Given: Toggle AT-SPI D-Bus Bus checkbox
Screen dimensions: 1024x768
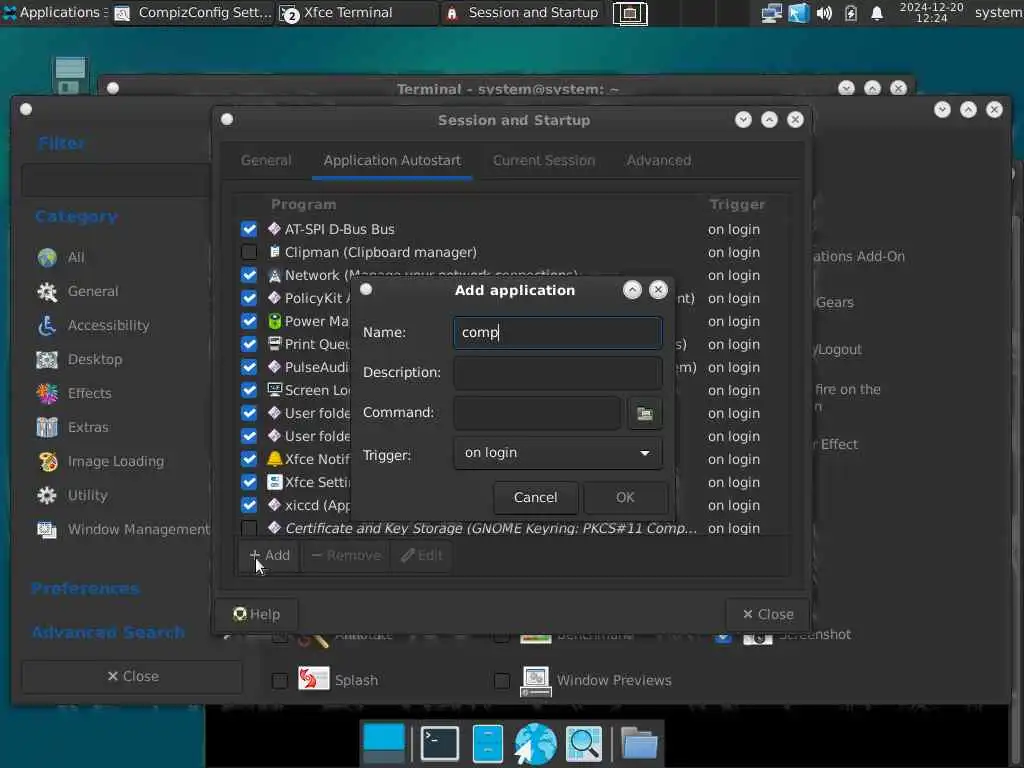Looking at the screenshot, I should 249,229.
